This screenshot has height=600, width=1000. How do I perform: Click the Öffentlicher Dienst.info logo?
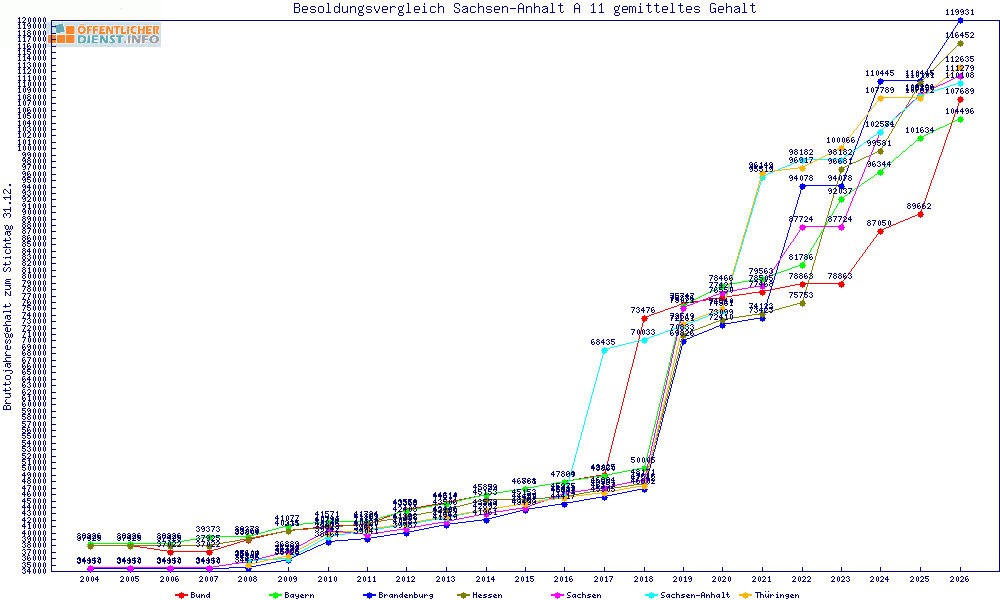click(x=105, y=34)
